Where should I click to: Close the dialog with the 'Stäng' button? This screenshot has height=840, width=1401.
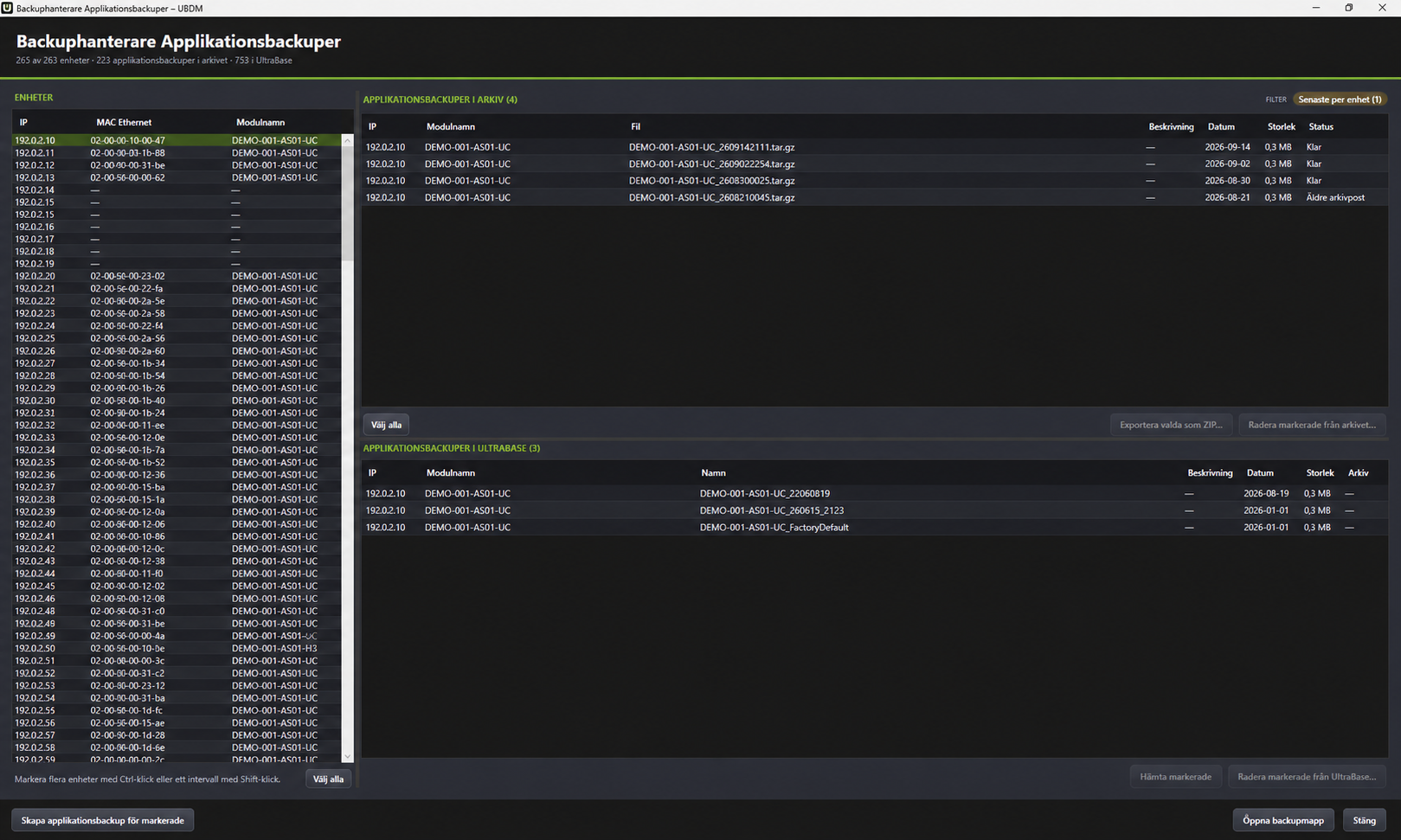(1364, 820)
